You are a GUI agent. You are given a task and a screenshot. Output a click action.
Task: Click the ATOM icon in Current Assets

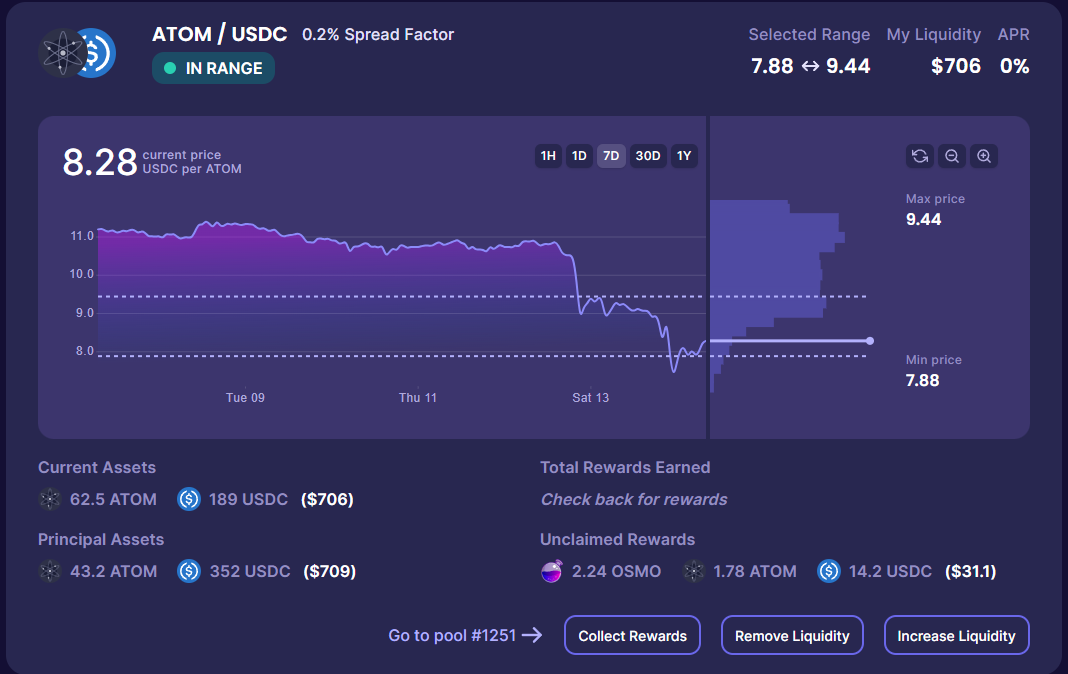point(50,499)
